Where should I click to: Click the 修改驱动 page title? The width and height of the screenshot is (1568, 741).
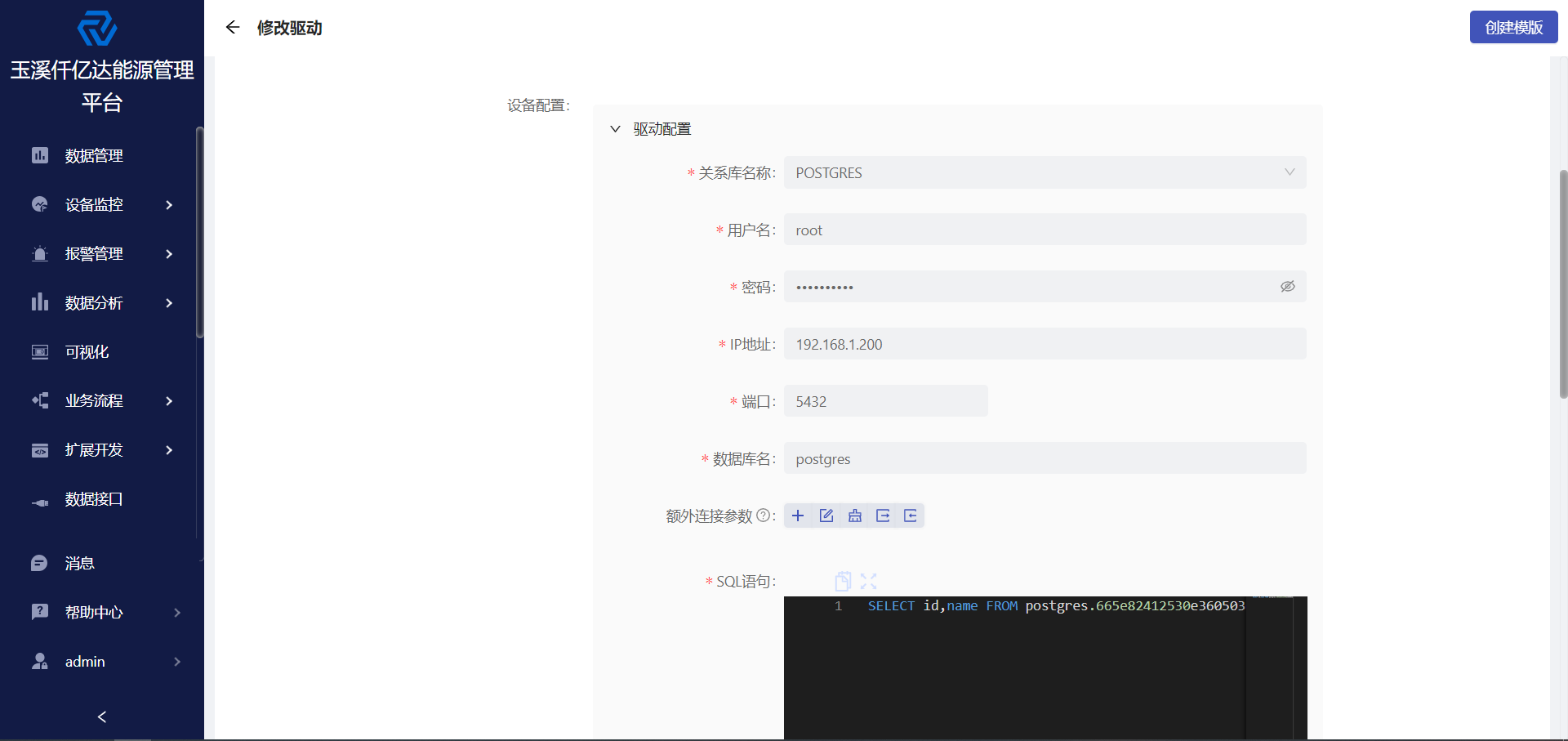pos(289,28)
